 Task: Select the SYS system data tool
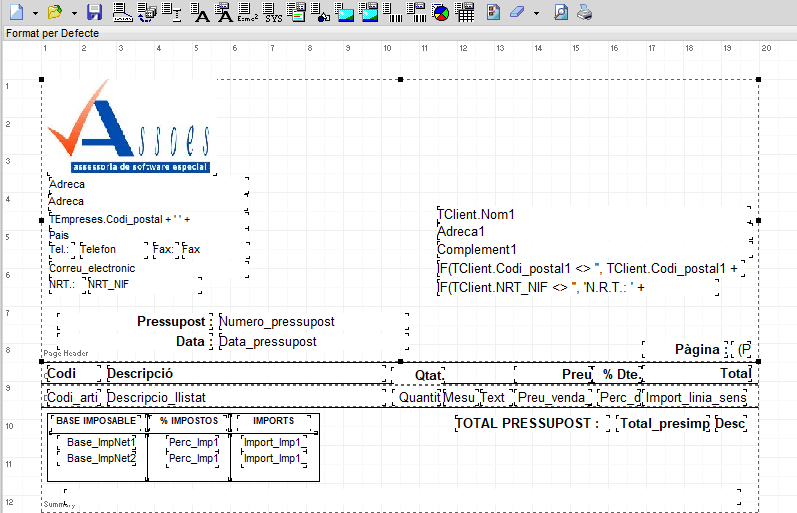[x=272, y=12]
